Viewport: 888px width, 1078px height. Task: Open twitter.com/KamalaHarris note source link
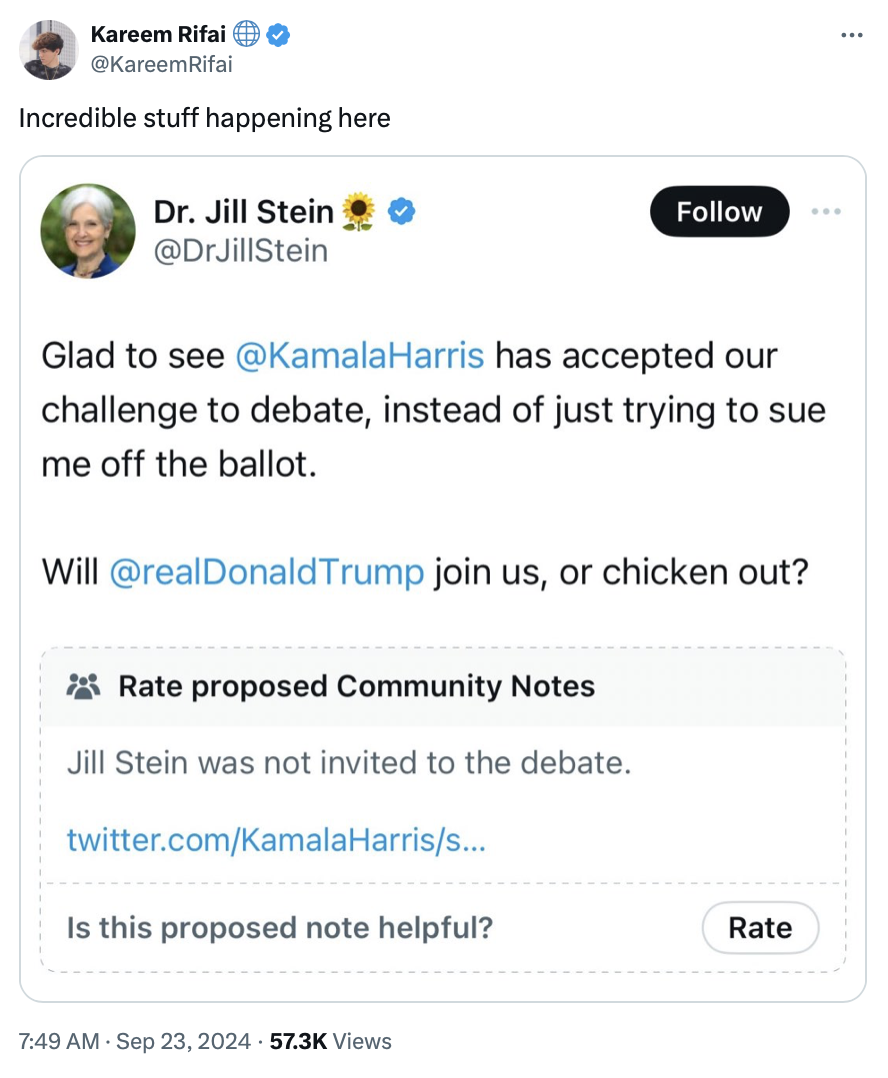point(276,840)
